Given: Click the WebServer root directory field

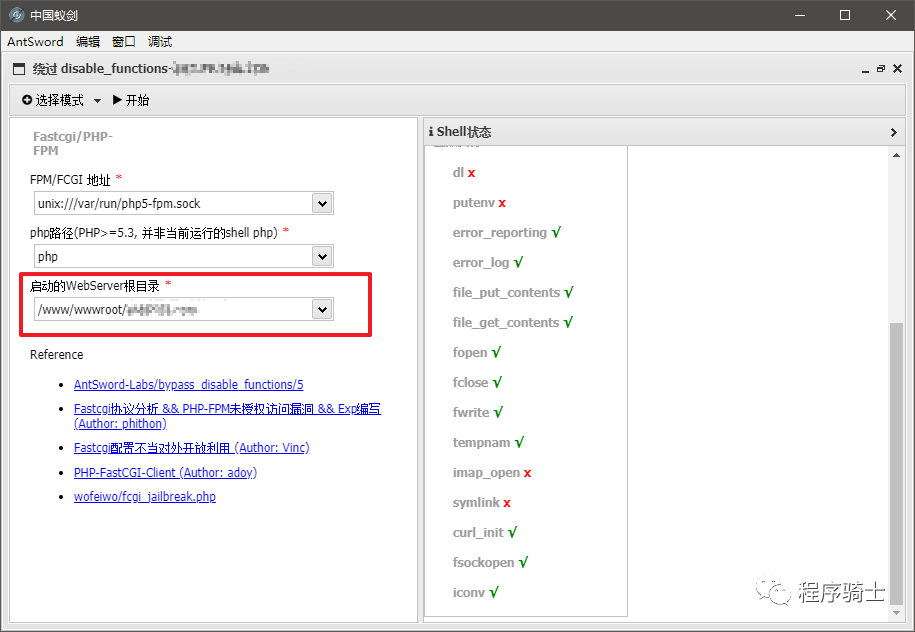Looking at the screenshot, I should click(173, 309).
